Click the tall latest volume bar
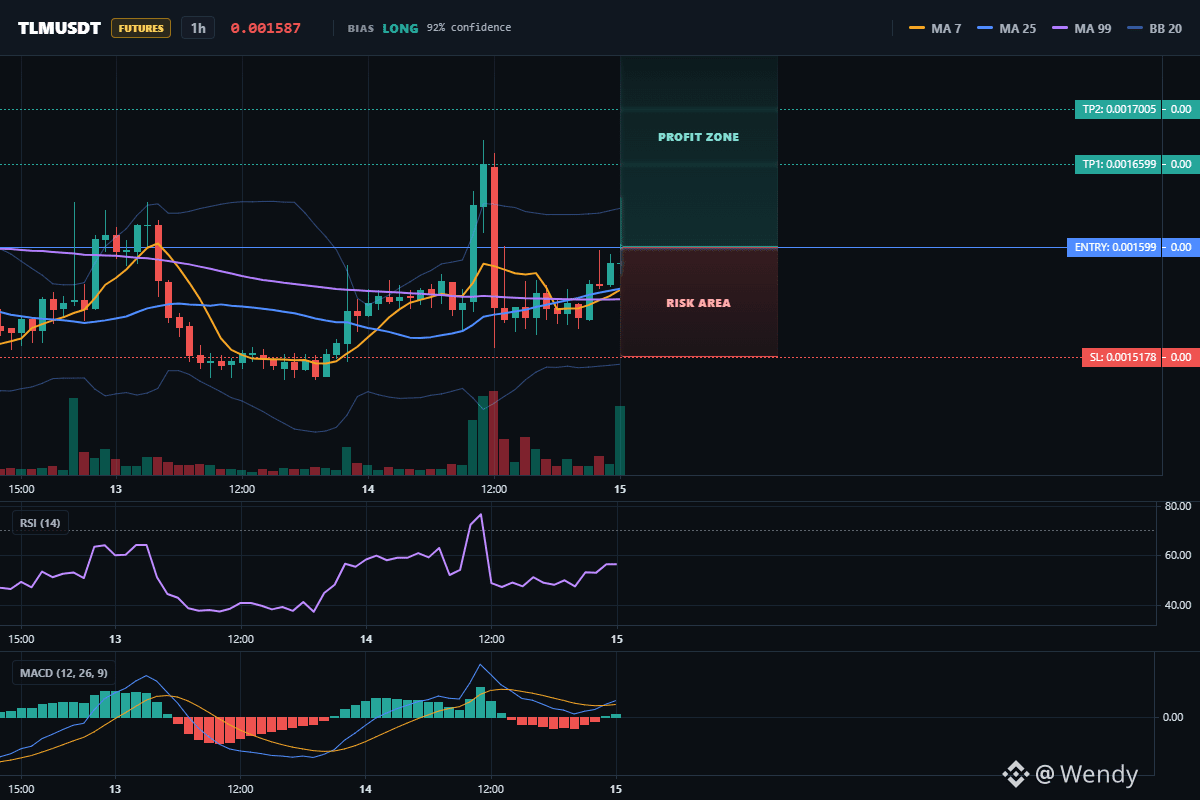1200x800 pixels. click(620, 440)
